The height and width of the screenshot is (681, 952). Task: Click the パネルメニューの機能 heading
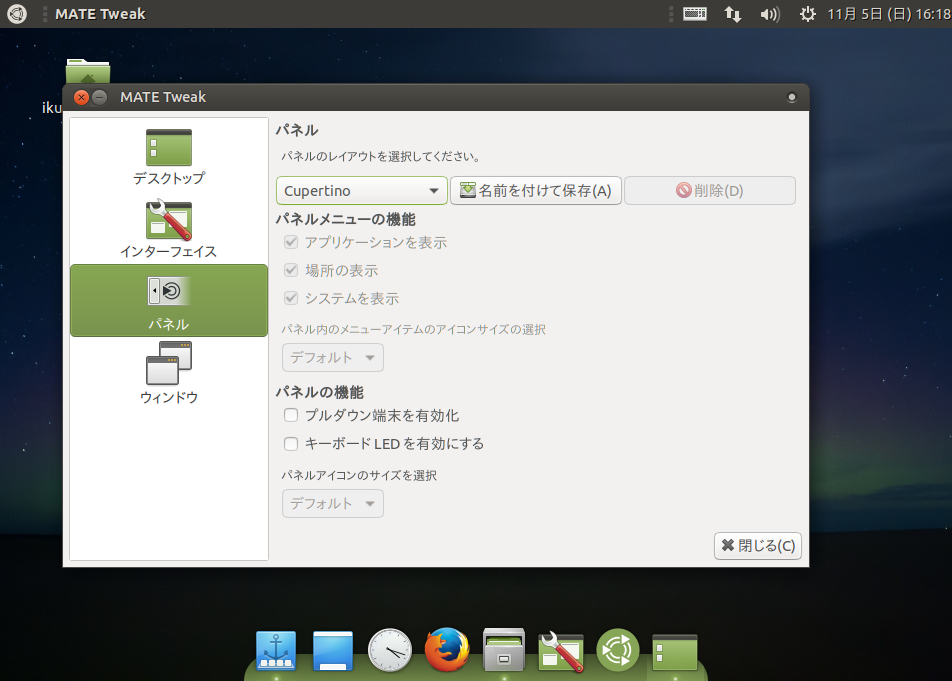(345, 219)
